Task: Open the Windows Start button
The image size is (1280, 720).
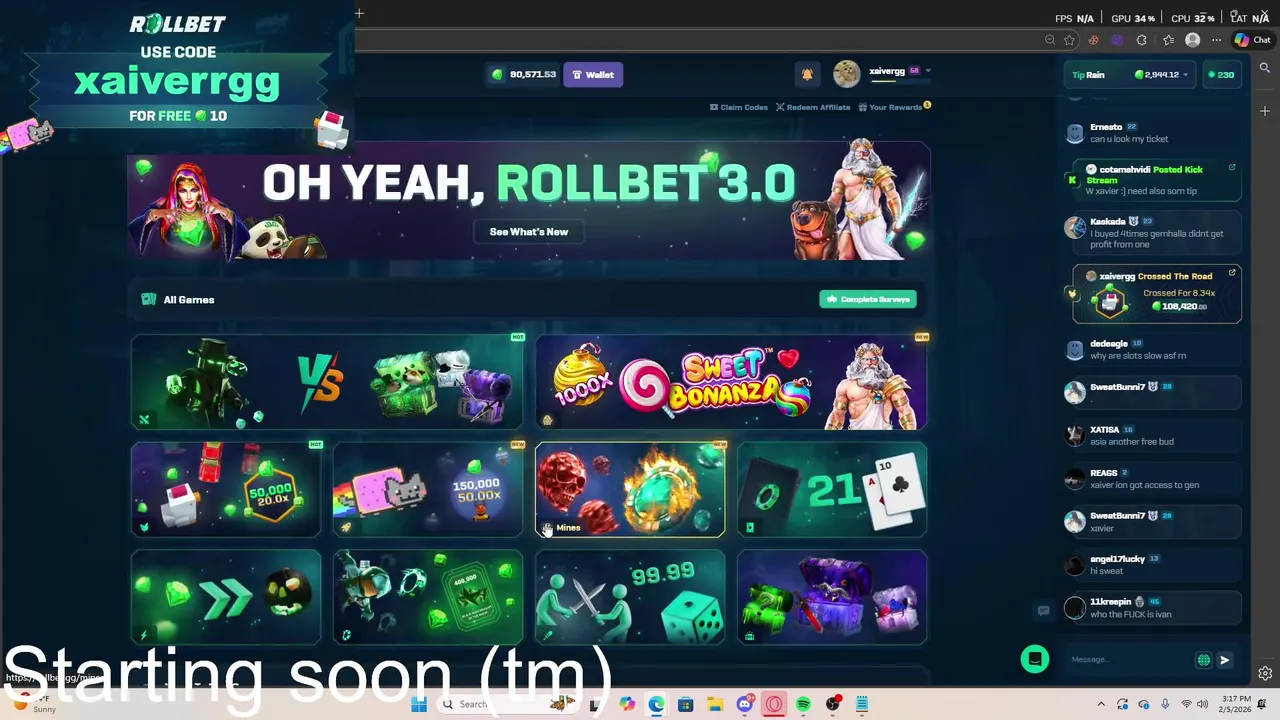Action: point(419,704)
